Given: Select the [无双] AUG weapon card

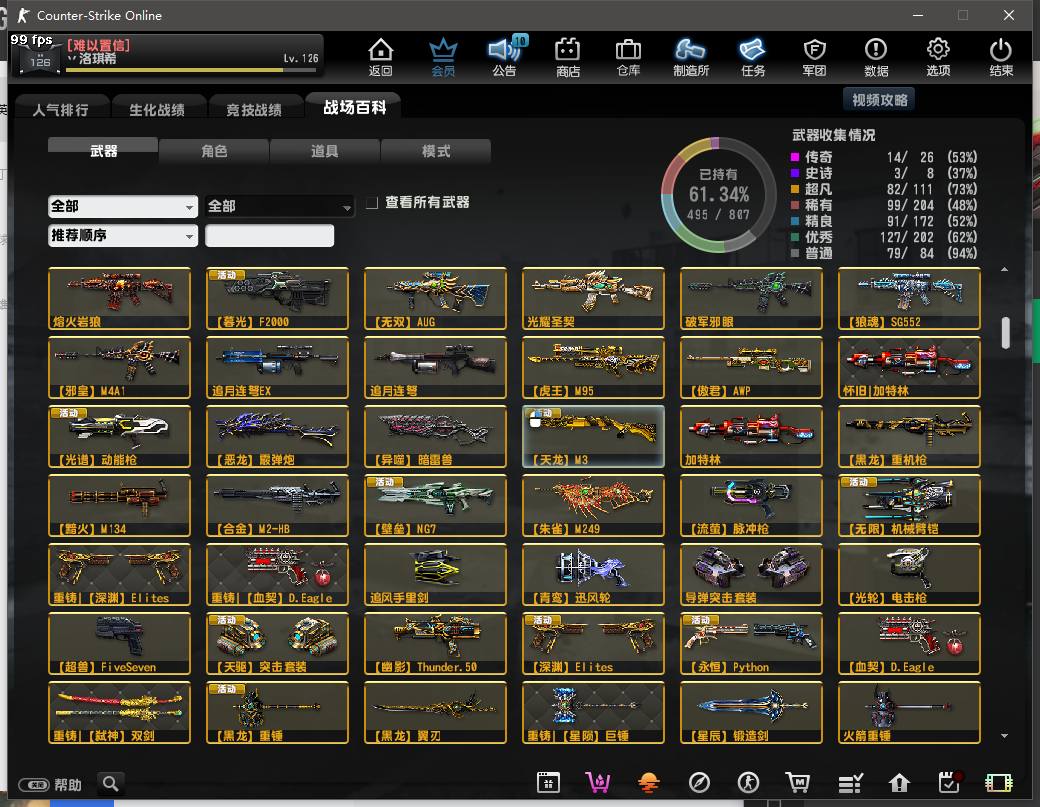Looking at the screenshot, I should point(435,298).
